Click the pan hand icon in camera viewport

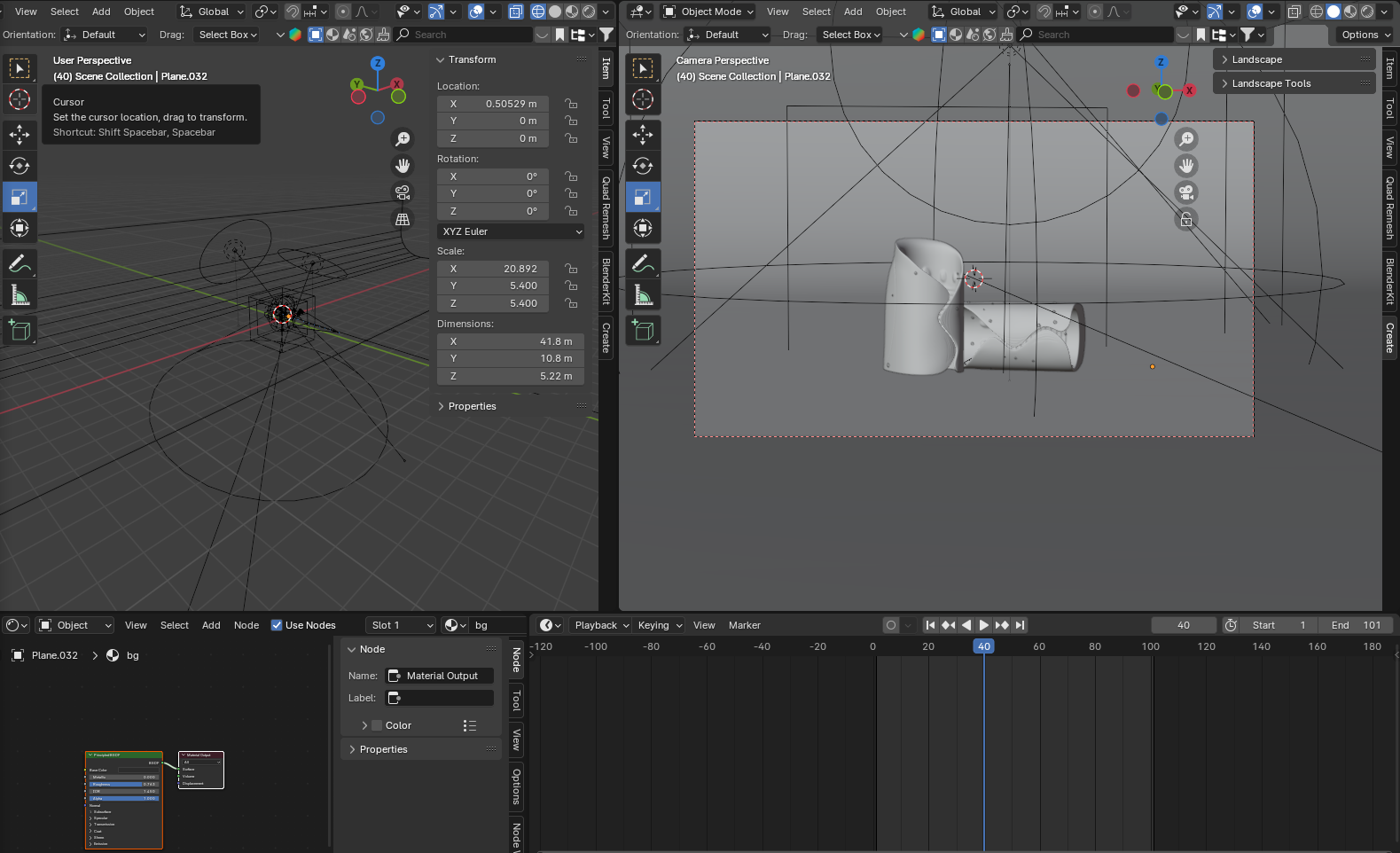tap(1185, 166)
